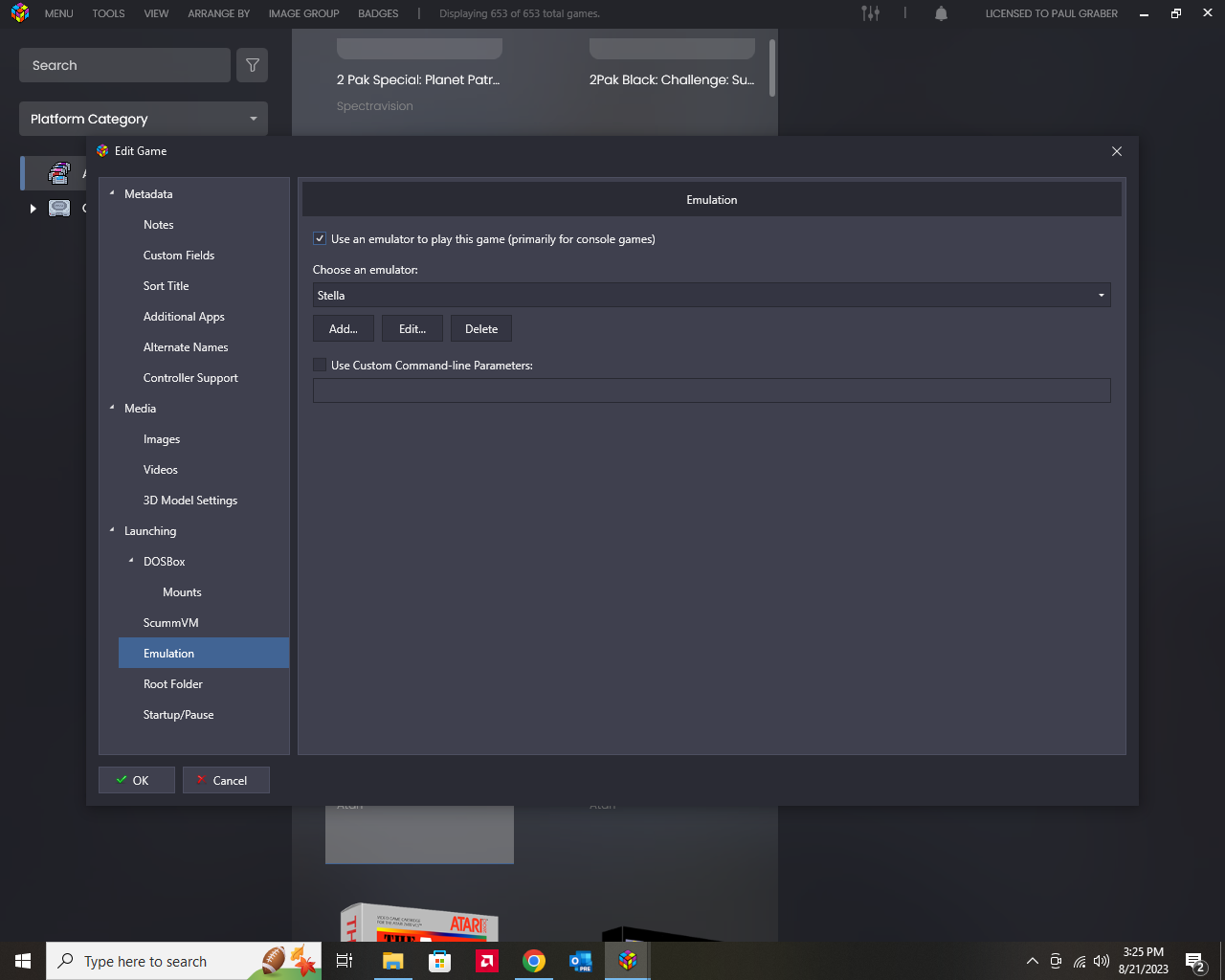
Task: Confirm with the OK button
Action: click(x=137, y=780)
